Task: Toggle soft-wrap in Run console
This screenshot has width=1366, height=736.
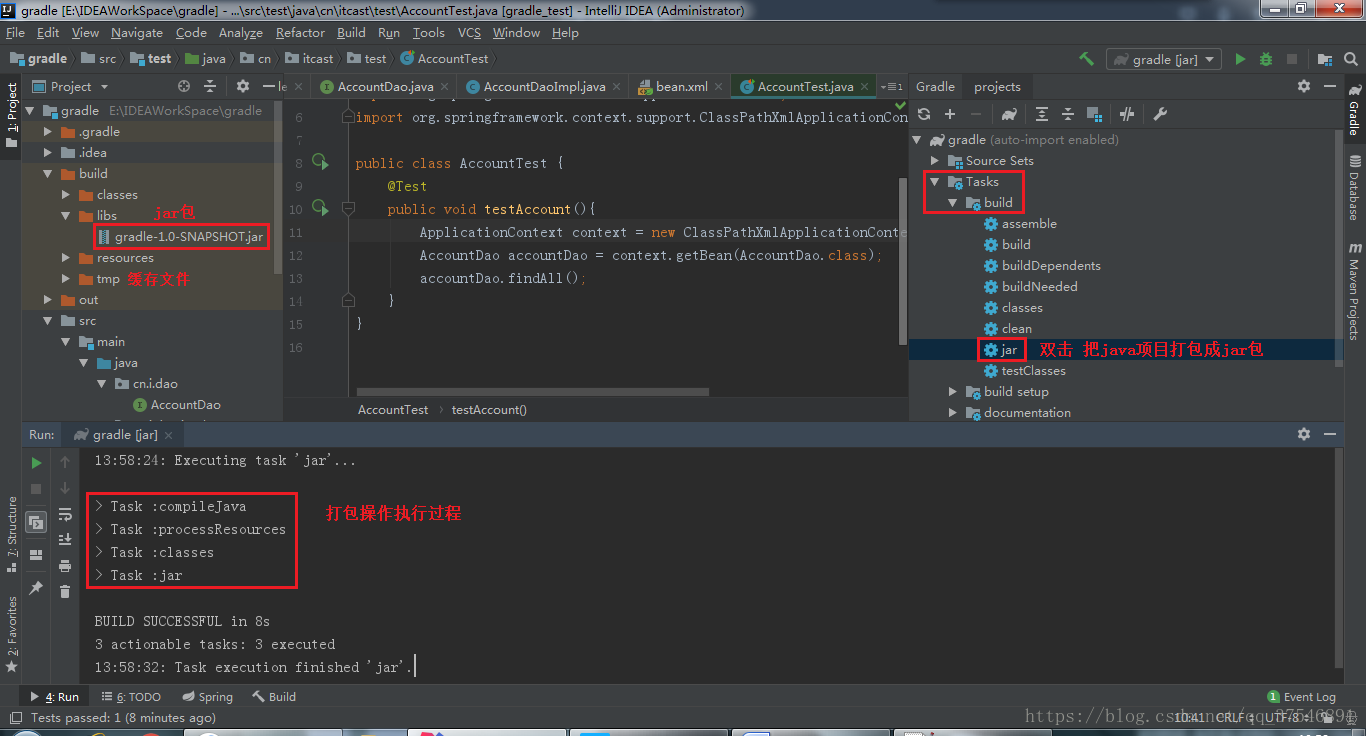Action: pyautogui.click(x=65, y=514)
